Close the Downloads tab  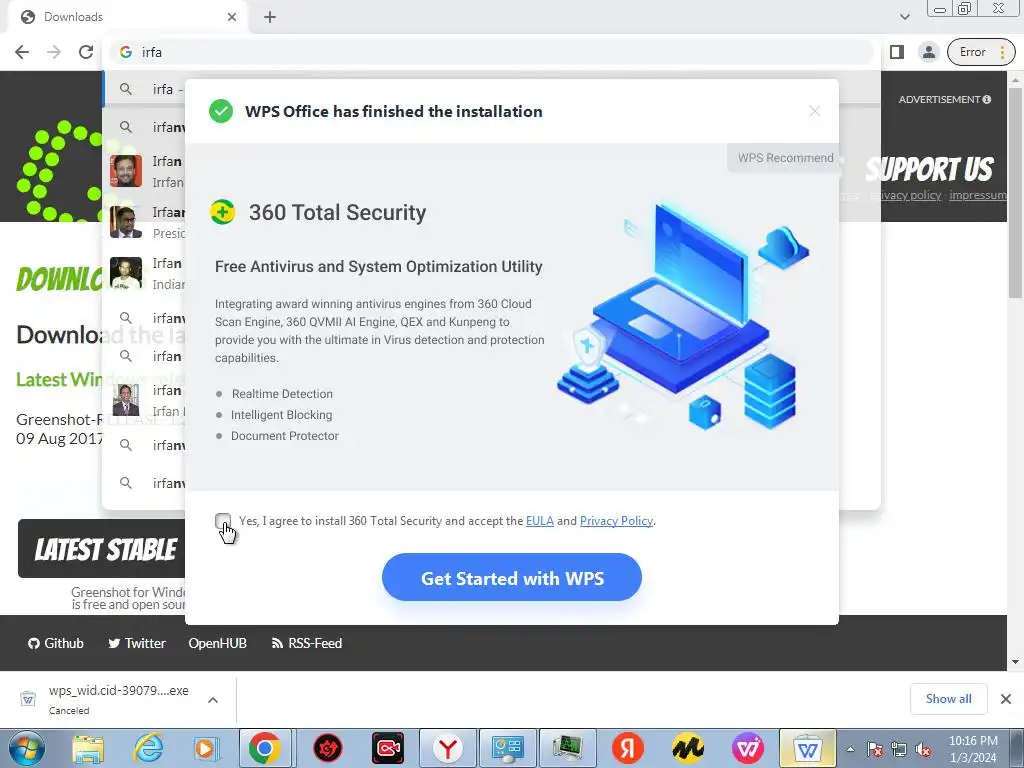232,17
